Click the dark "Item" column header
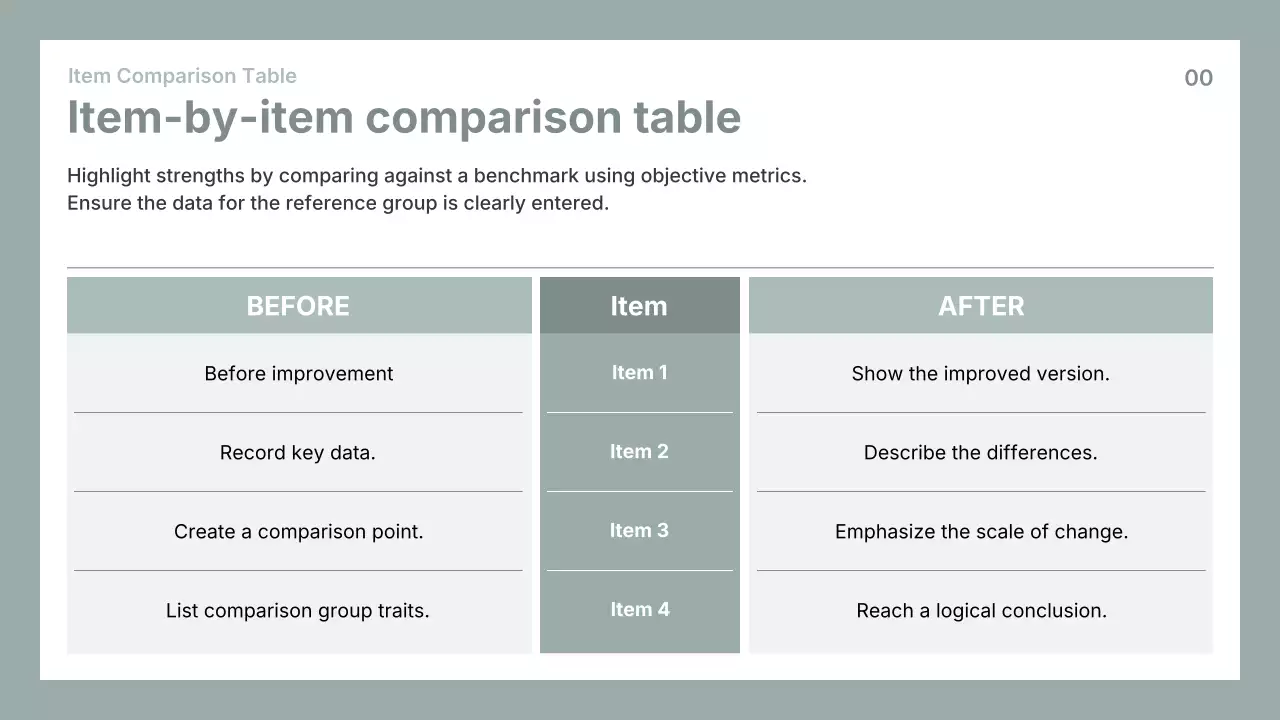Image resolution: width=1280 pixels, height=720 pixels. tap(639, 306)
